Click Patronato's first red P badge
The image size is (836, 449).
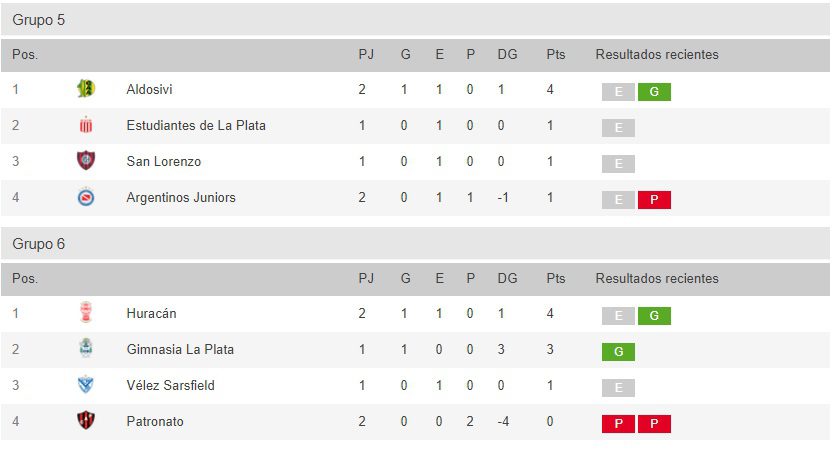(x=618, y=424)
